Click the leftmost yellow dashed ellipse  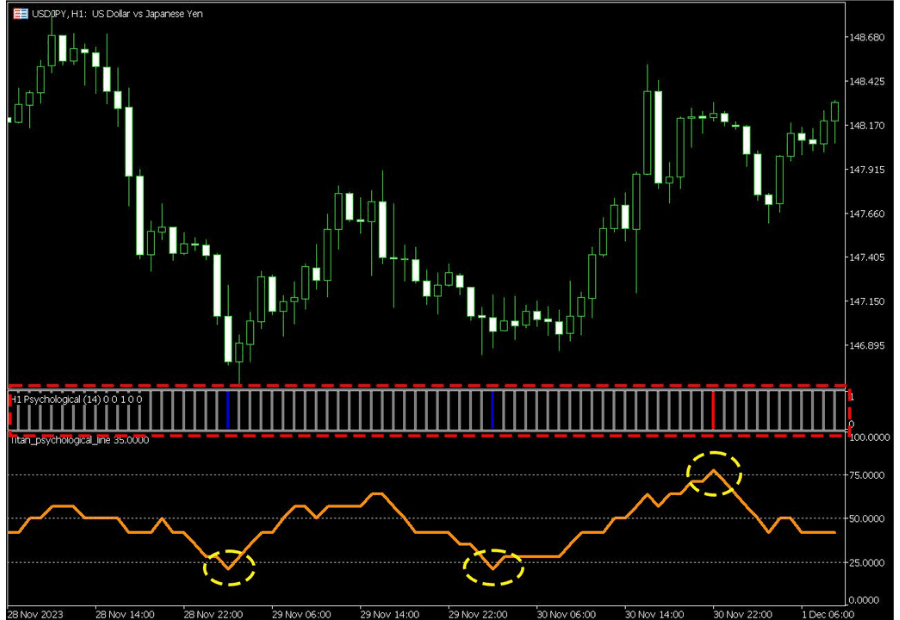click(229, 567)
